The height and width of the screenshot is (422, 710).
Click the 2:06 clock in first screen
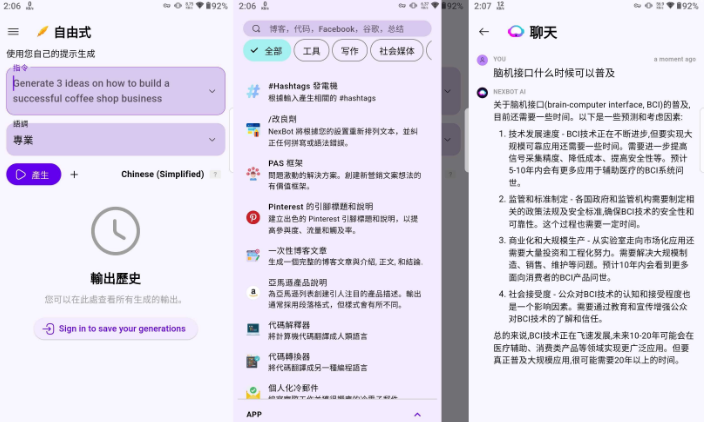click(x=12, y=6)
